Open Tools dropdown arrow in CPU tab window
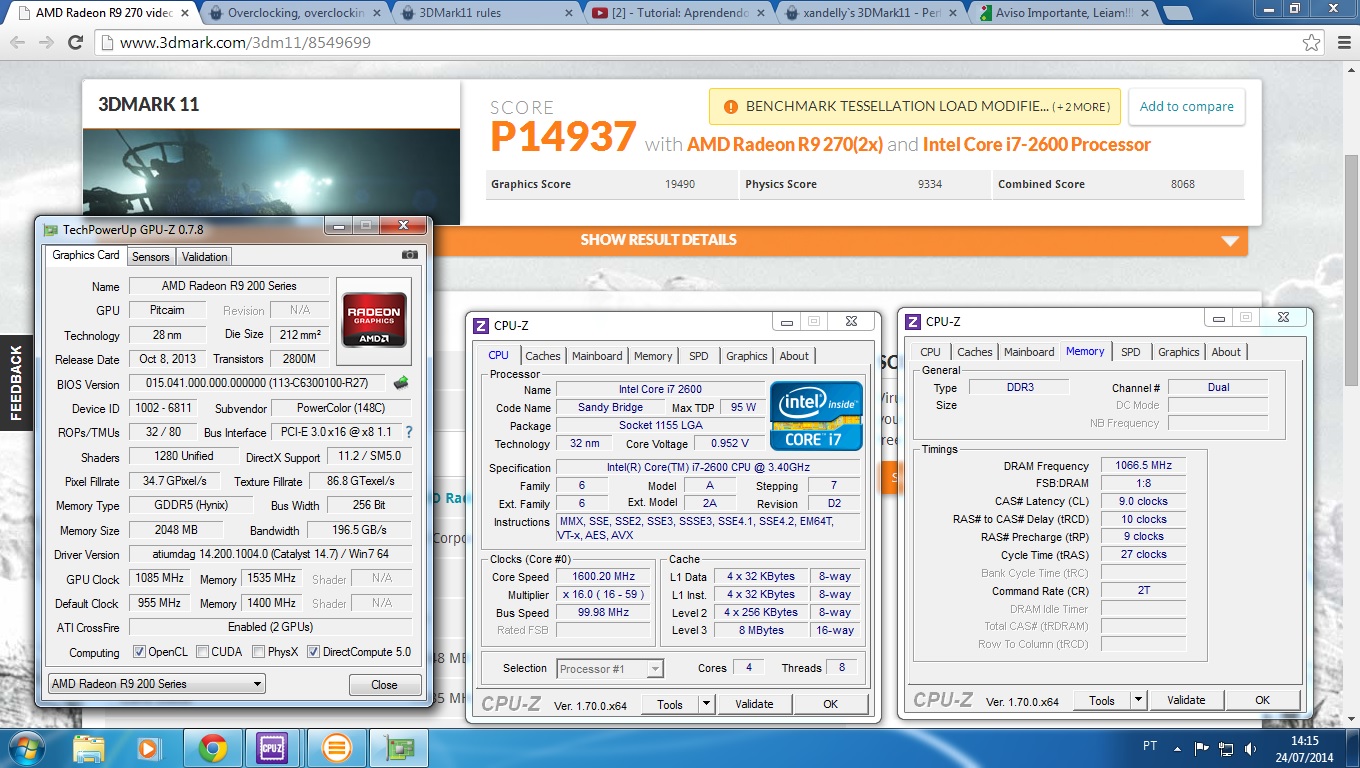The height and width of the screenshot is (768, 1360). pyautogui.click(x=707, y=704)
